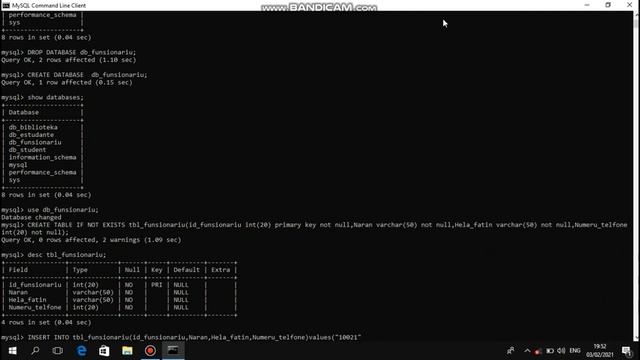Screen dimensions: 640x360
Task: Launch Microsoft Edge from taskbar
Action: [82, 351]
